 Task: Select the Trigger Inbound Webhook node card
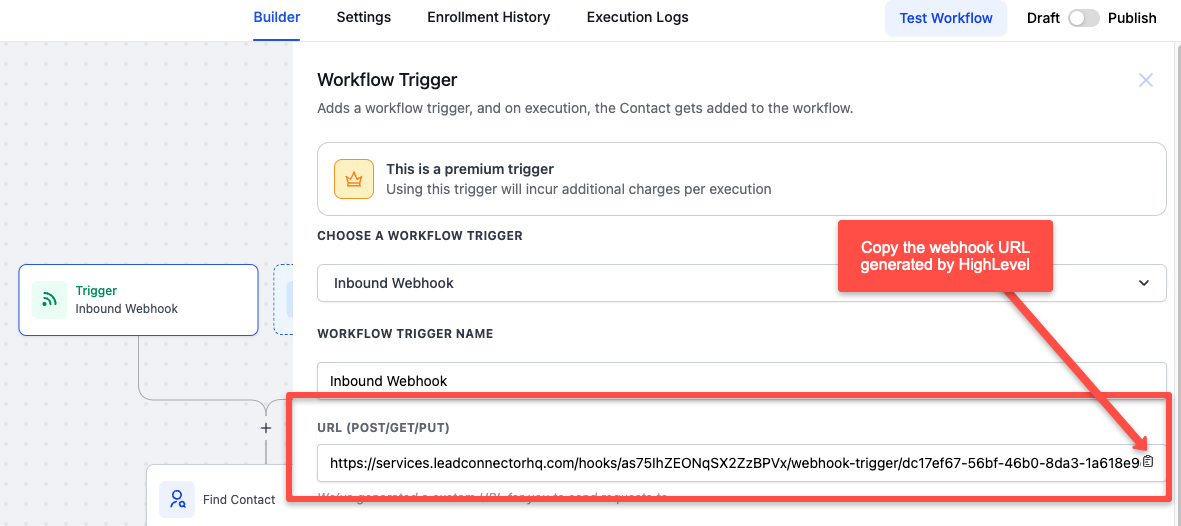(139, 300)
